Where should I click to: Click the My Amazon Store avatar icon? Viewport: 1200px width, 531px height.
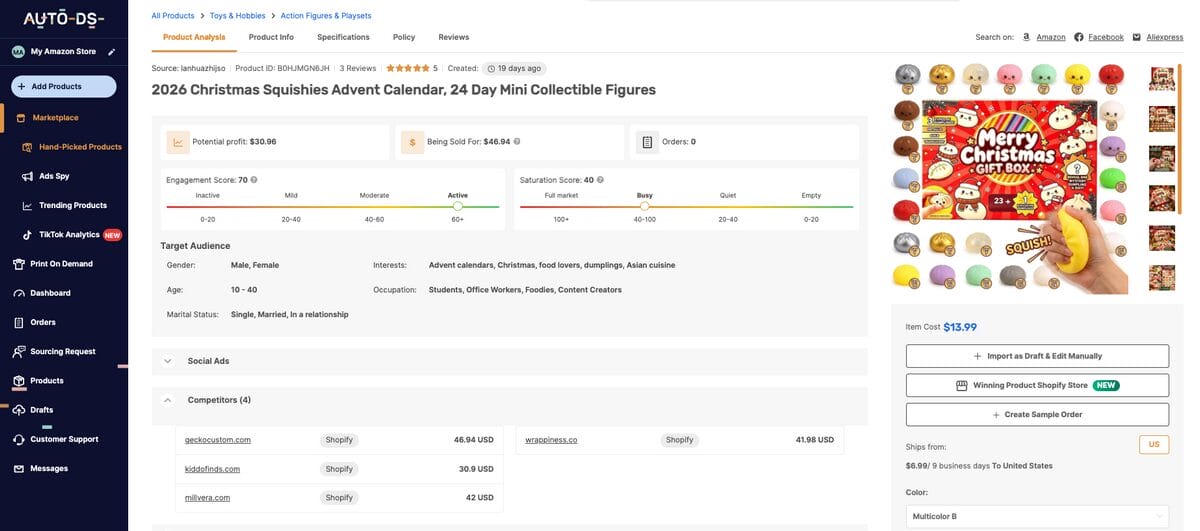click(19, 51)
